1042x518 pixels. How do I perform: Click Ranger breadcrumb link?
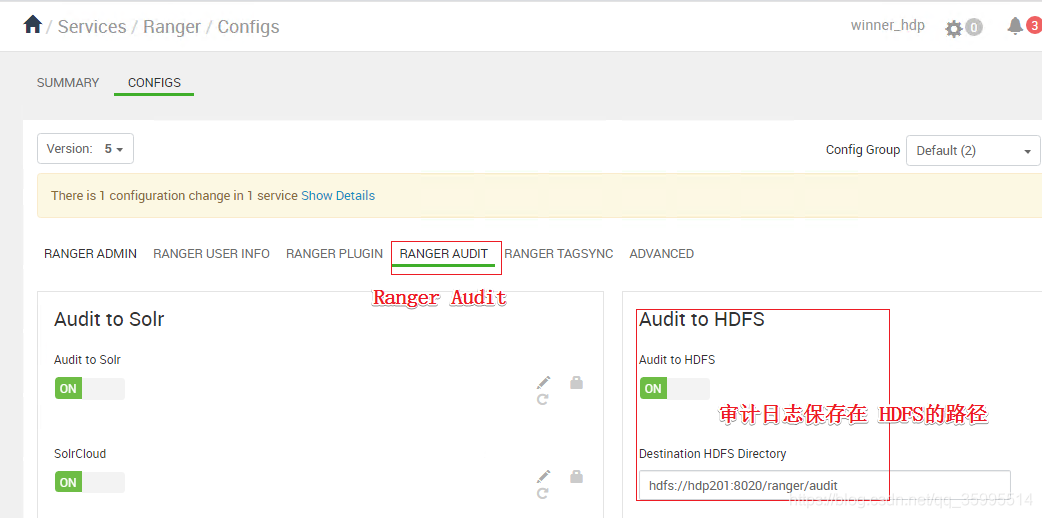(172, 27)
